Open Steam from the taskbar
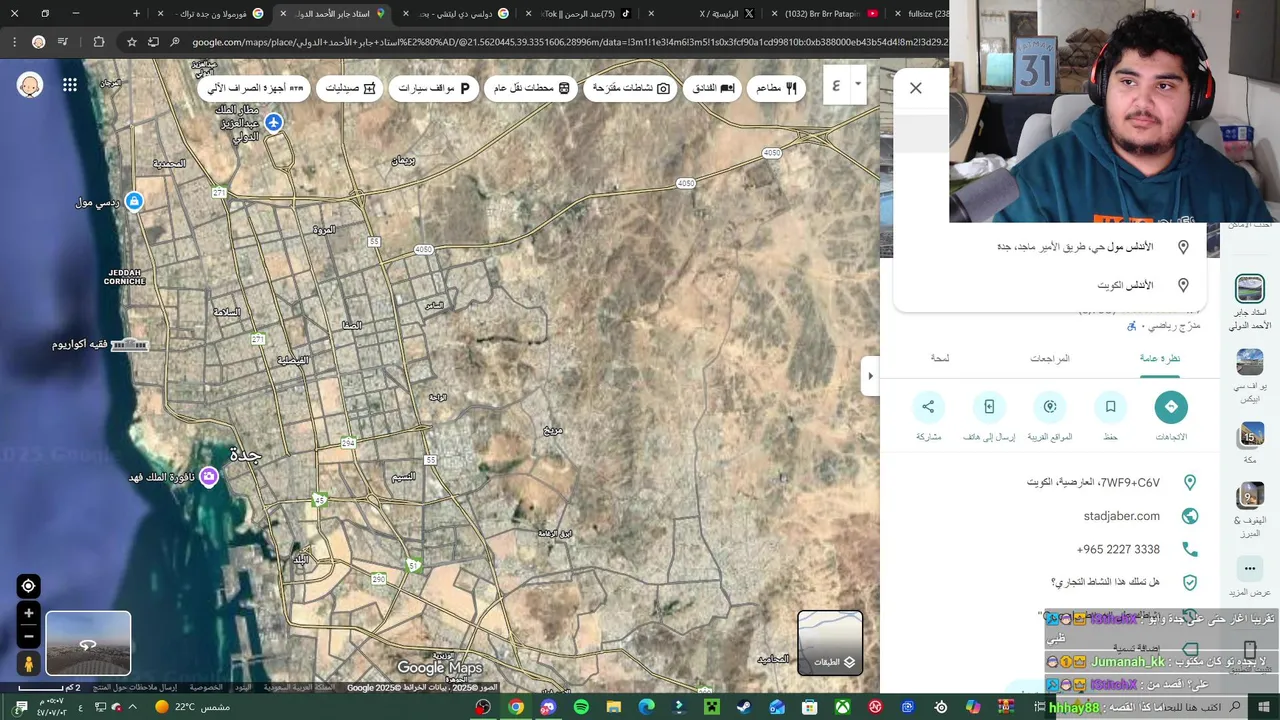Image resolution: width=1280 pixels, height=720 pixels. [744, 707]
